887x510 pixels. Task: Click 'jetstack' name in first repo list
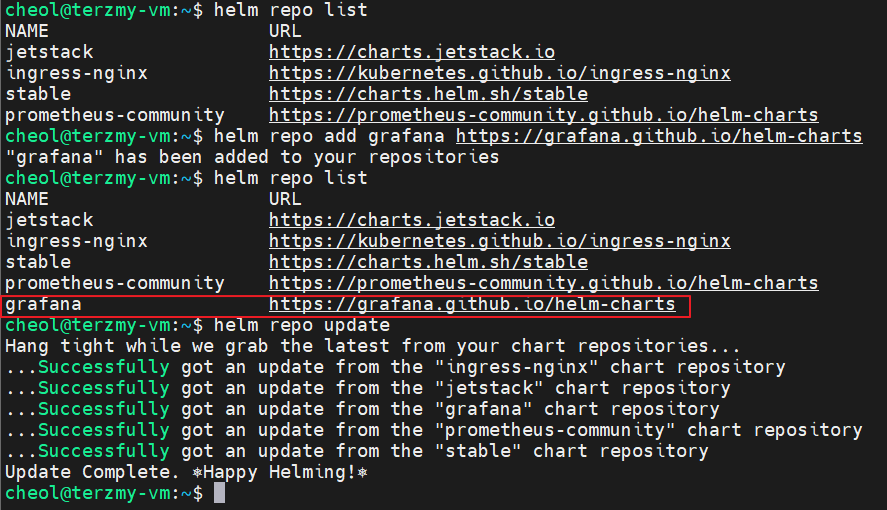[x=49, y=52]
